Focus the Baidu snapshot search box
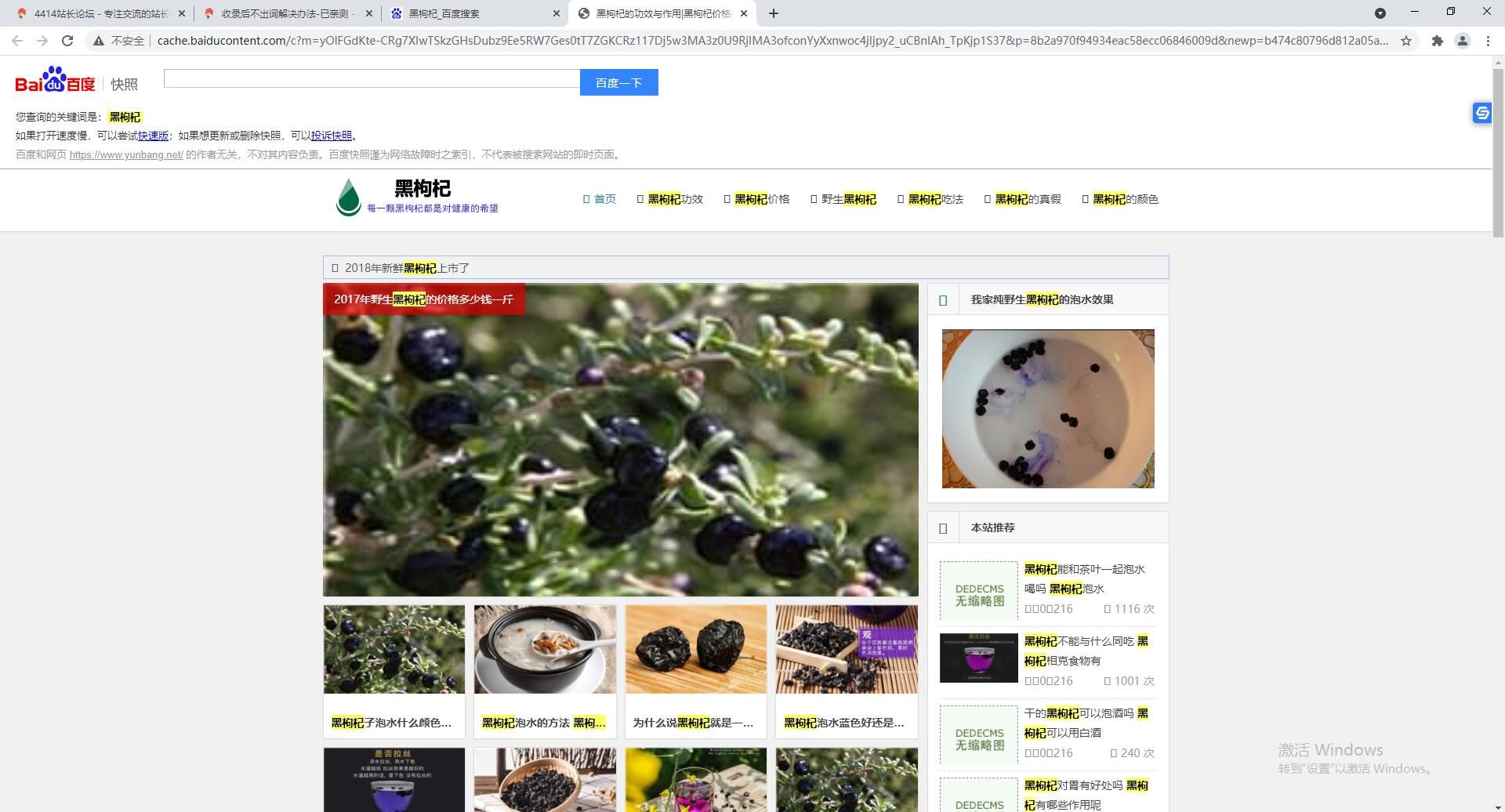Image resolution: width=1505 pixels, height=812 pixels. click(372, 78)
